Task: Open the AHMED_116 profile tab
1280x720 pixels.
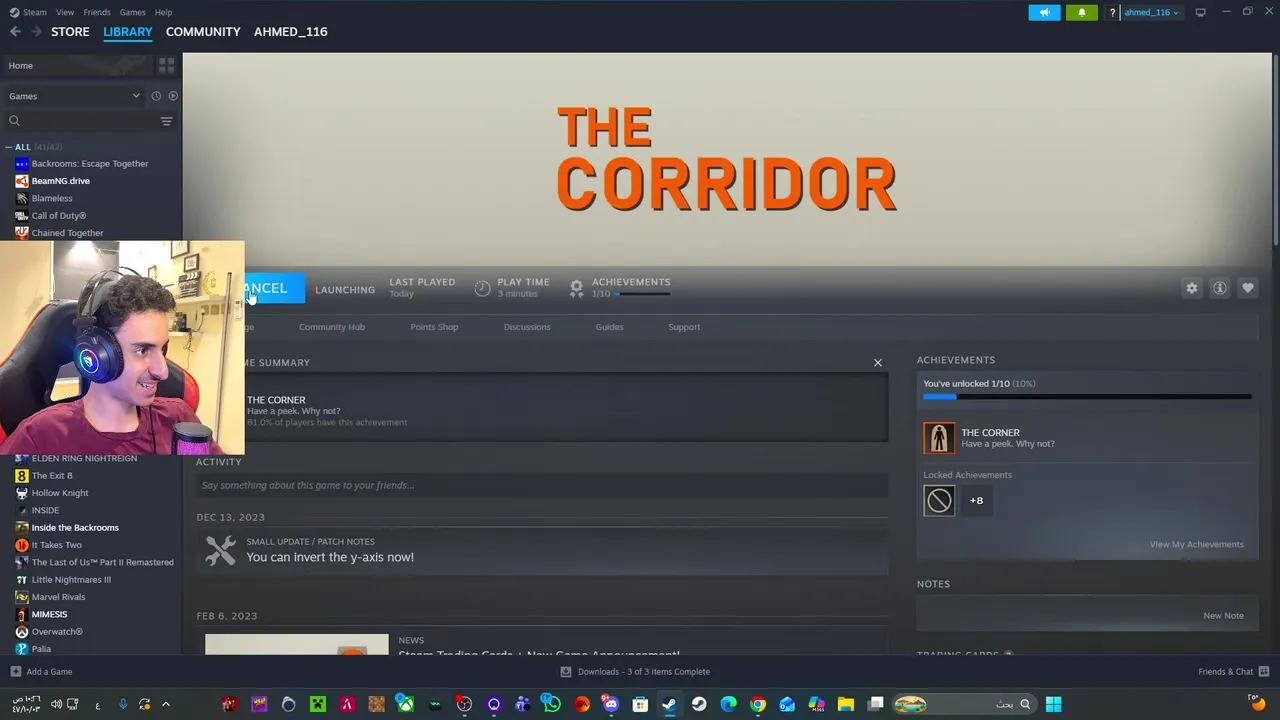Action: [x=290, y=32]
